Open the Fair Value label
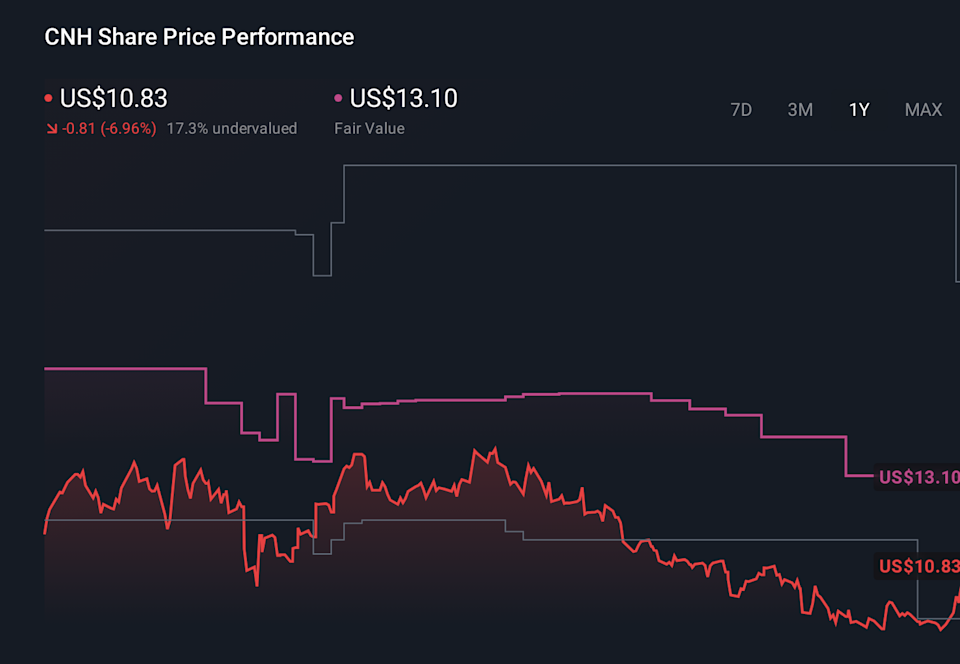This screenshot has width=960, height=664. pyautogui.click(x=369, y=129)
